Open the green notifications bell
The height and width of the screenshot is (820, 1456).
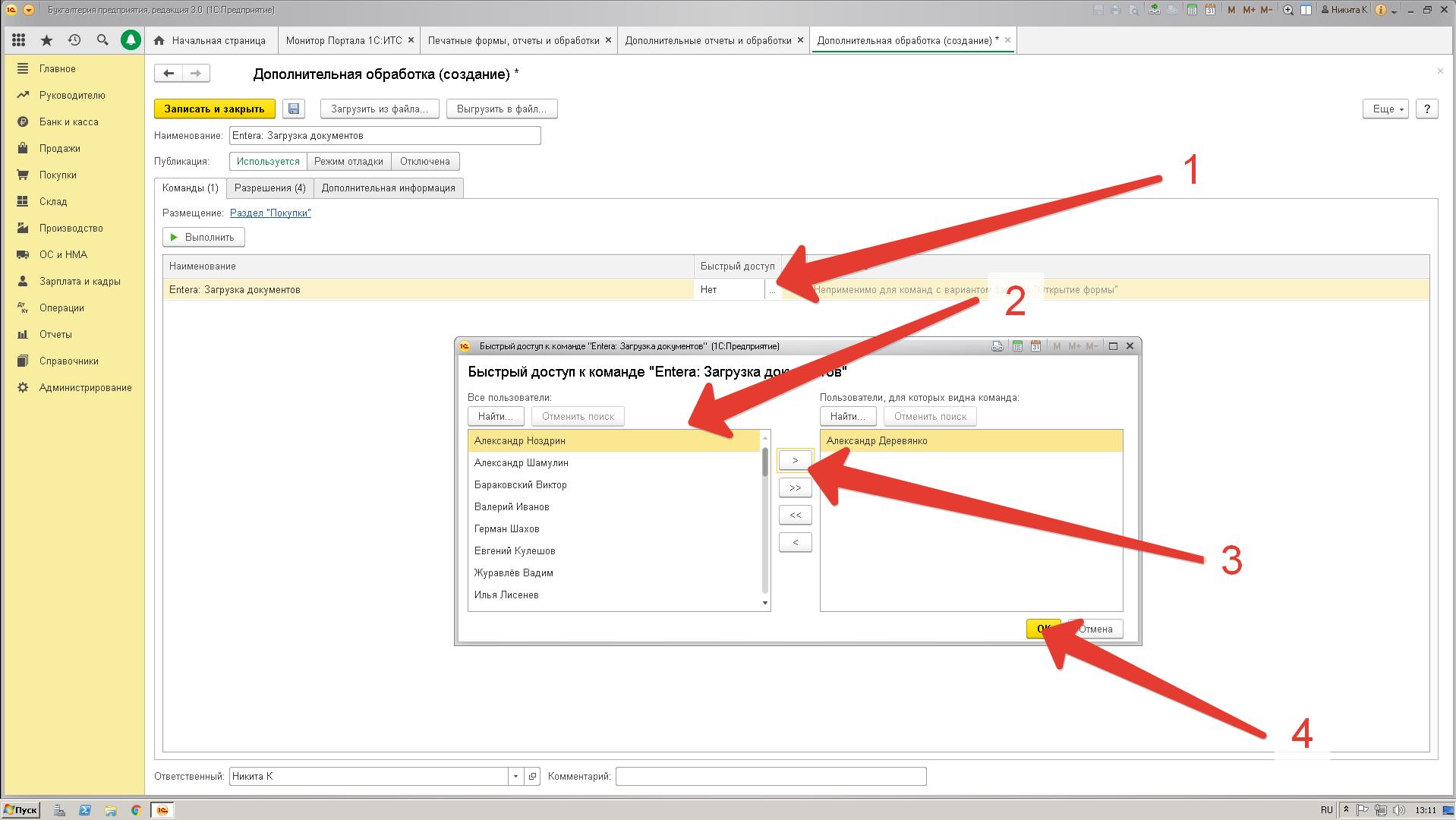[x=131, y=40]
